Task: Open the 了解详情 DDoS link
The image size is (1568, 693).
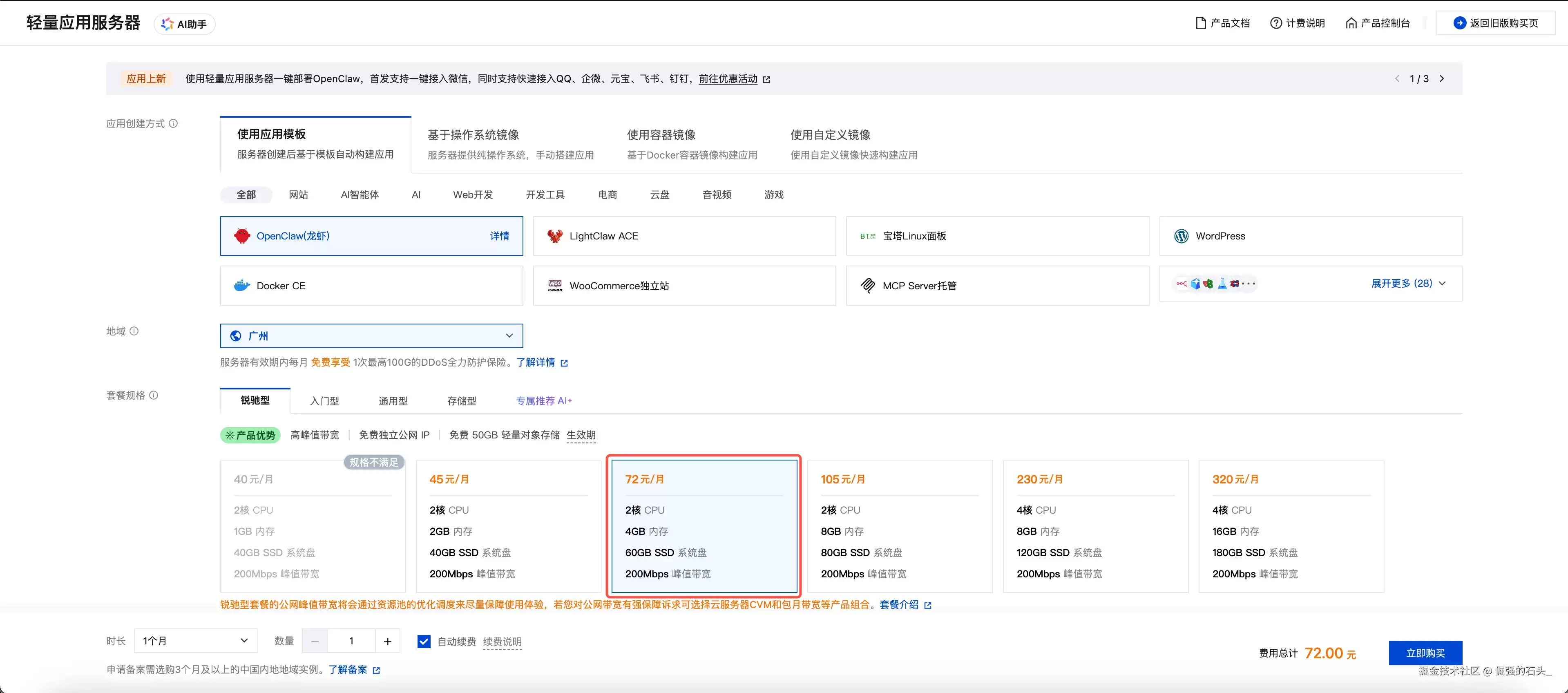Action: pos(536,363)
